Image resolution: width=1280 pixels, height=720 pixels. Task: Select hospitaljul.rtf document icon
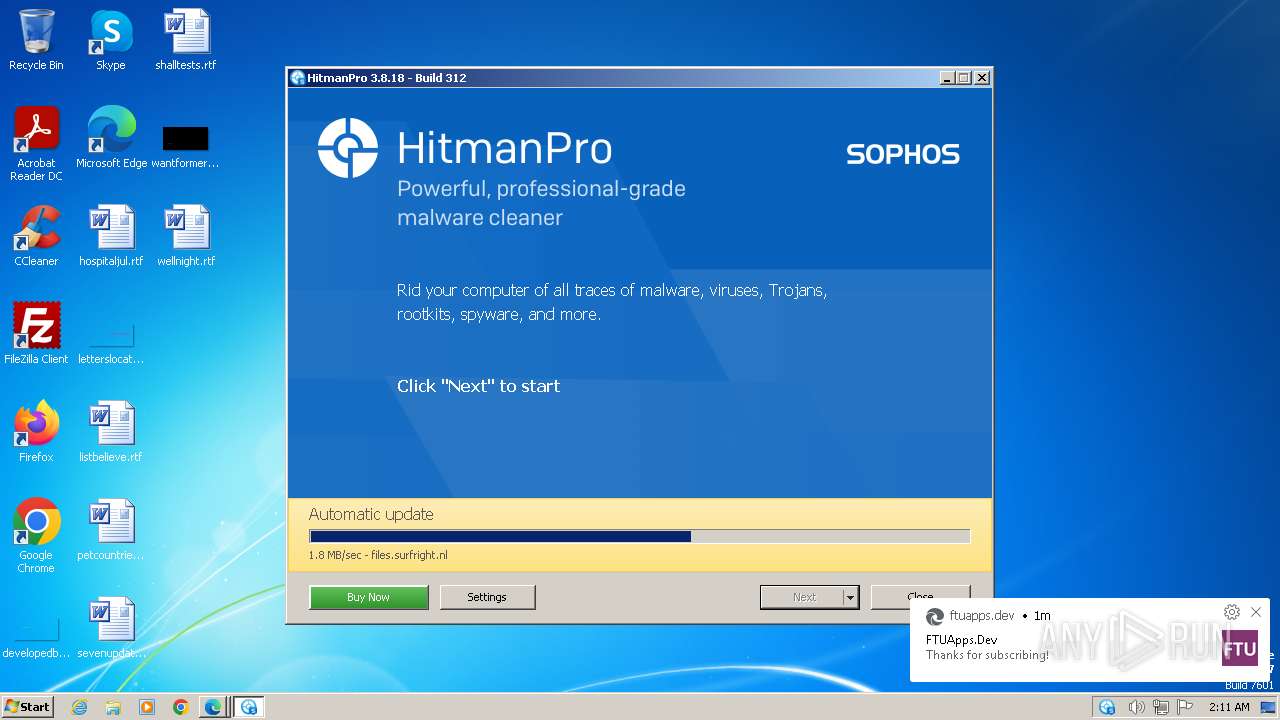(x=111, y=235)
